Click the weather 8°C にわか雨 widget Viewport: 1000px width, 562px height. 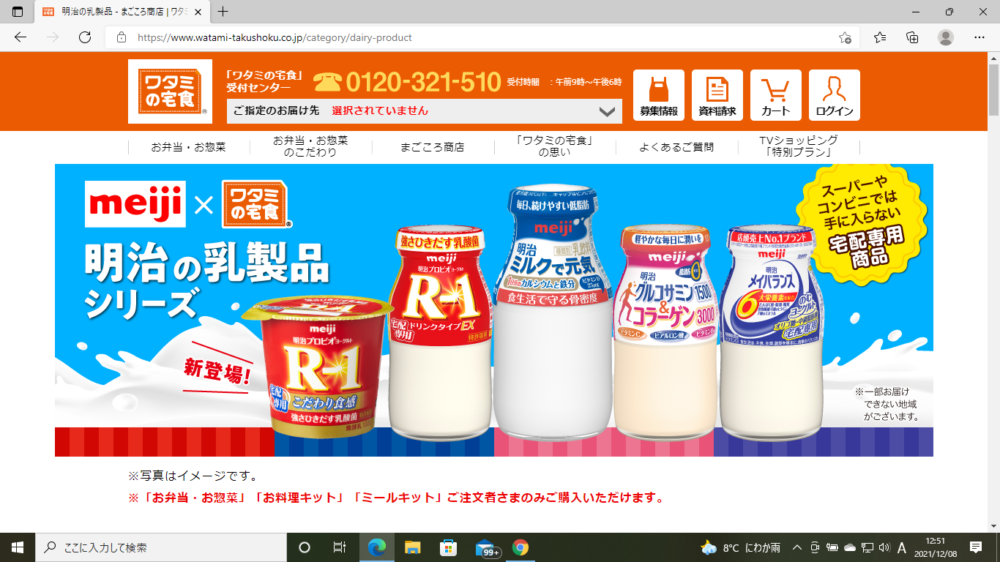[x=740, y=547]
